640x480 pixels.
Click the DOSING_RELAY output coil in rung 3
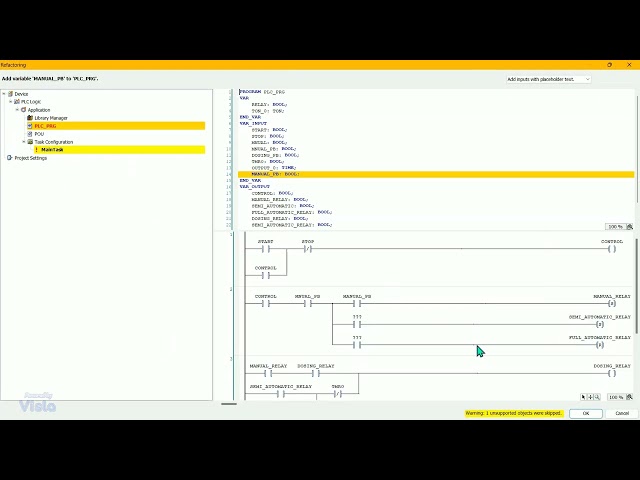click(612, 373)
